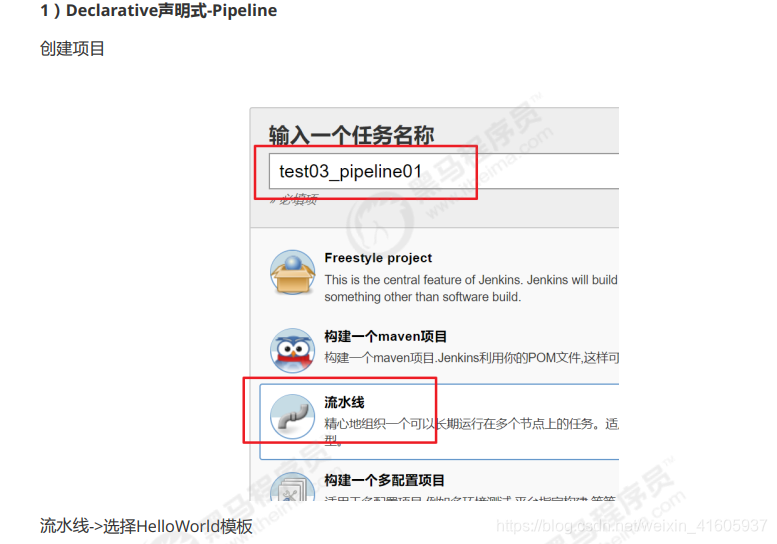Click the Declarative声明式-Pipeline heading
The image size is (777, 544).
tap(159, 10)
